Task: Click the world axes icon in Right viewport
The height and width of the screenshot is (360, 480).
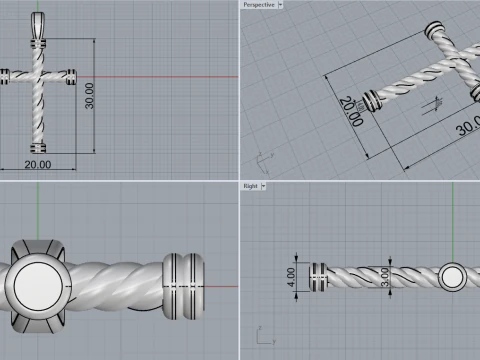Action: click(266, 335)
